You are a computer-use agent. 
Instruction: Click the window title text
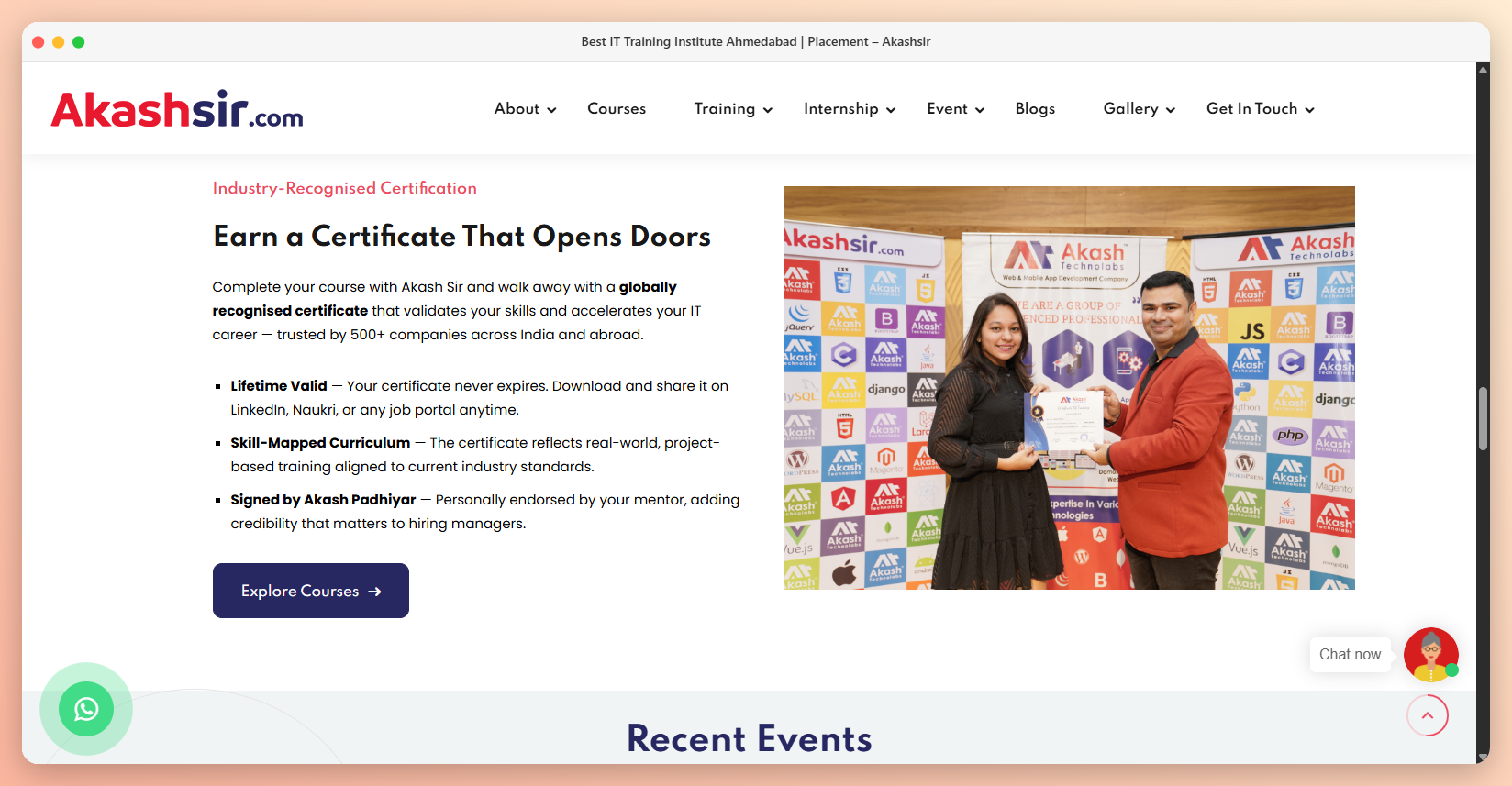(756, 41)
